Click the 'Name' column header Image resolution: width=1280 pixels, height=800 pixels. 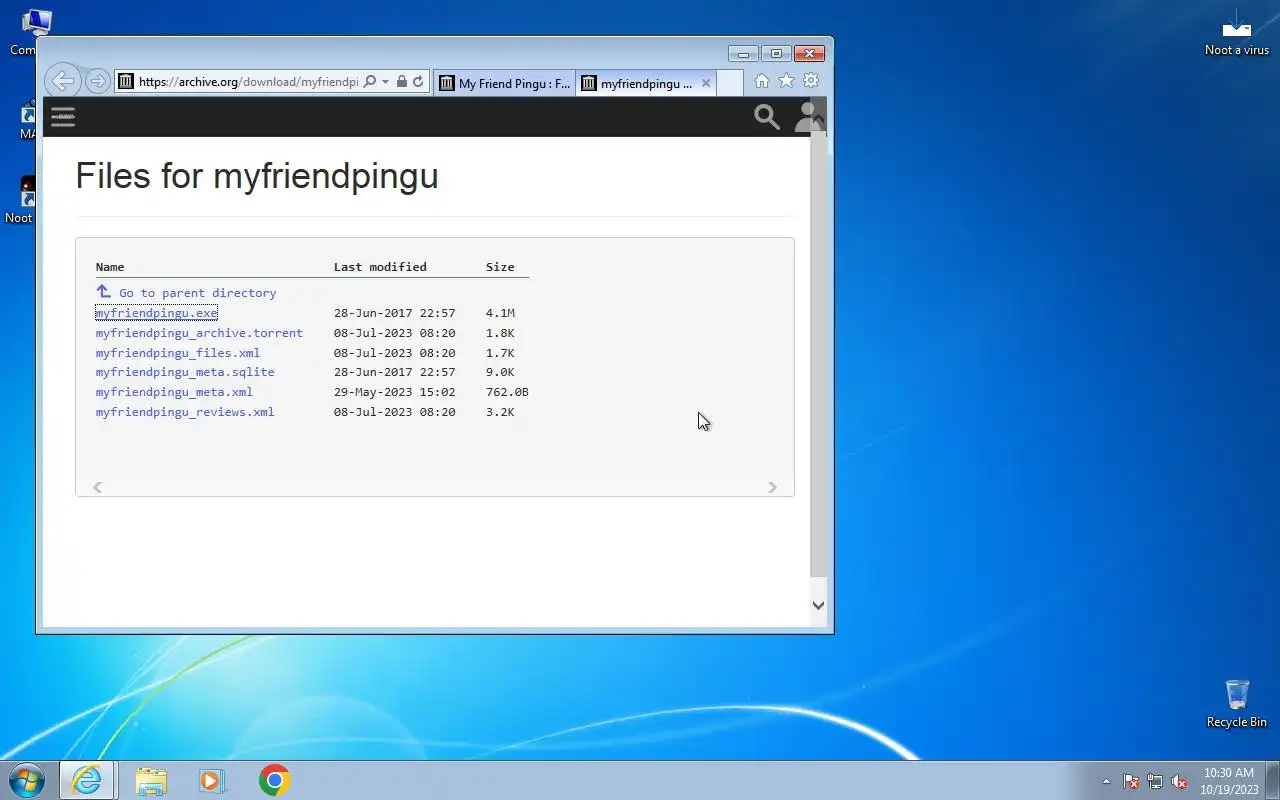(x=110, y=267)
